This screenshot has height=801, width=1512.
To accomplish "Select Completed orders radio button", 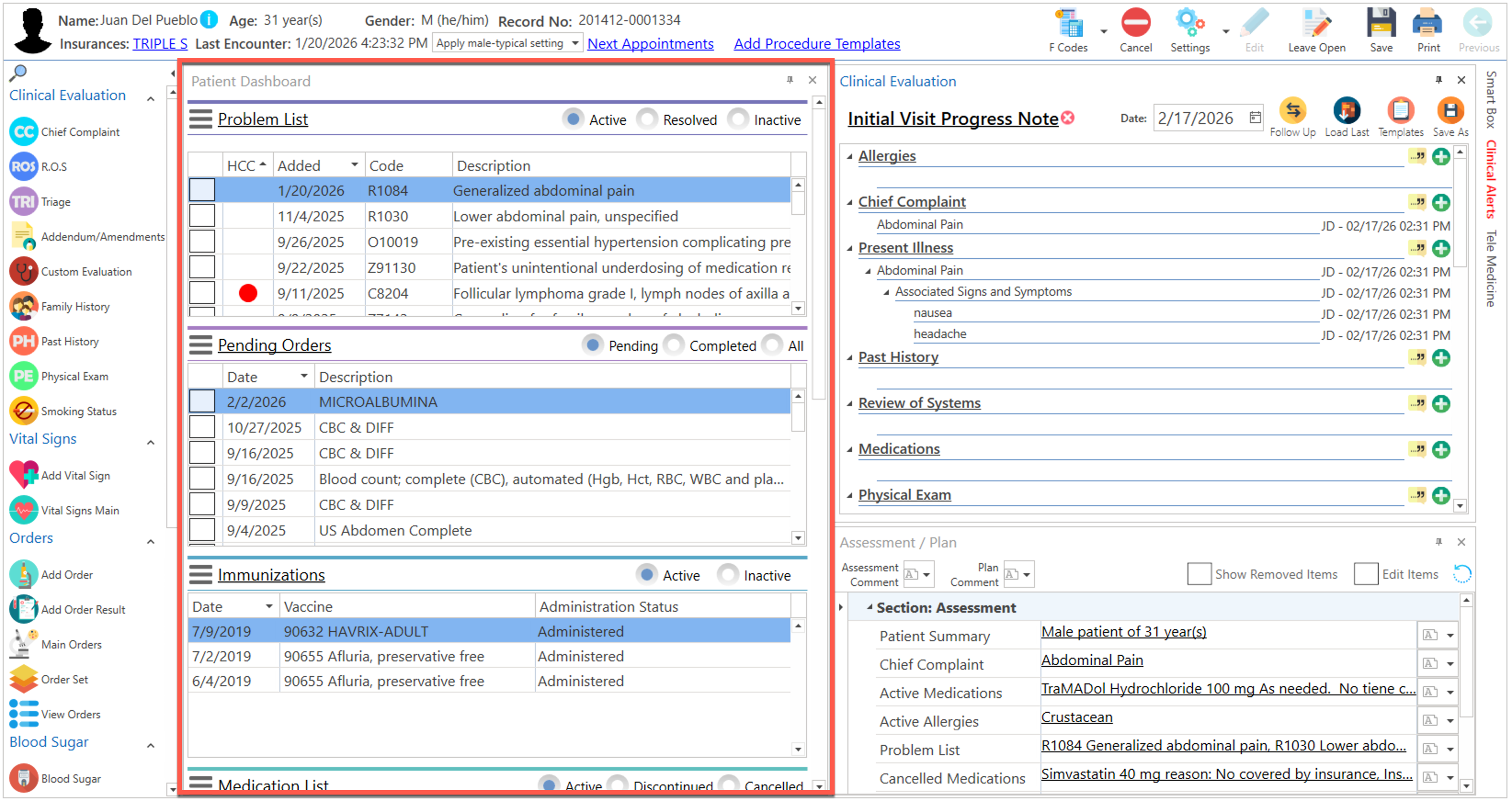I will pos(673,345).
